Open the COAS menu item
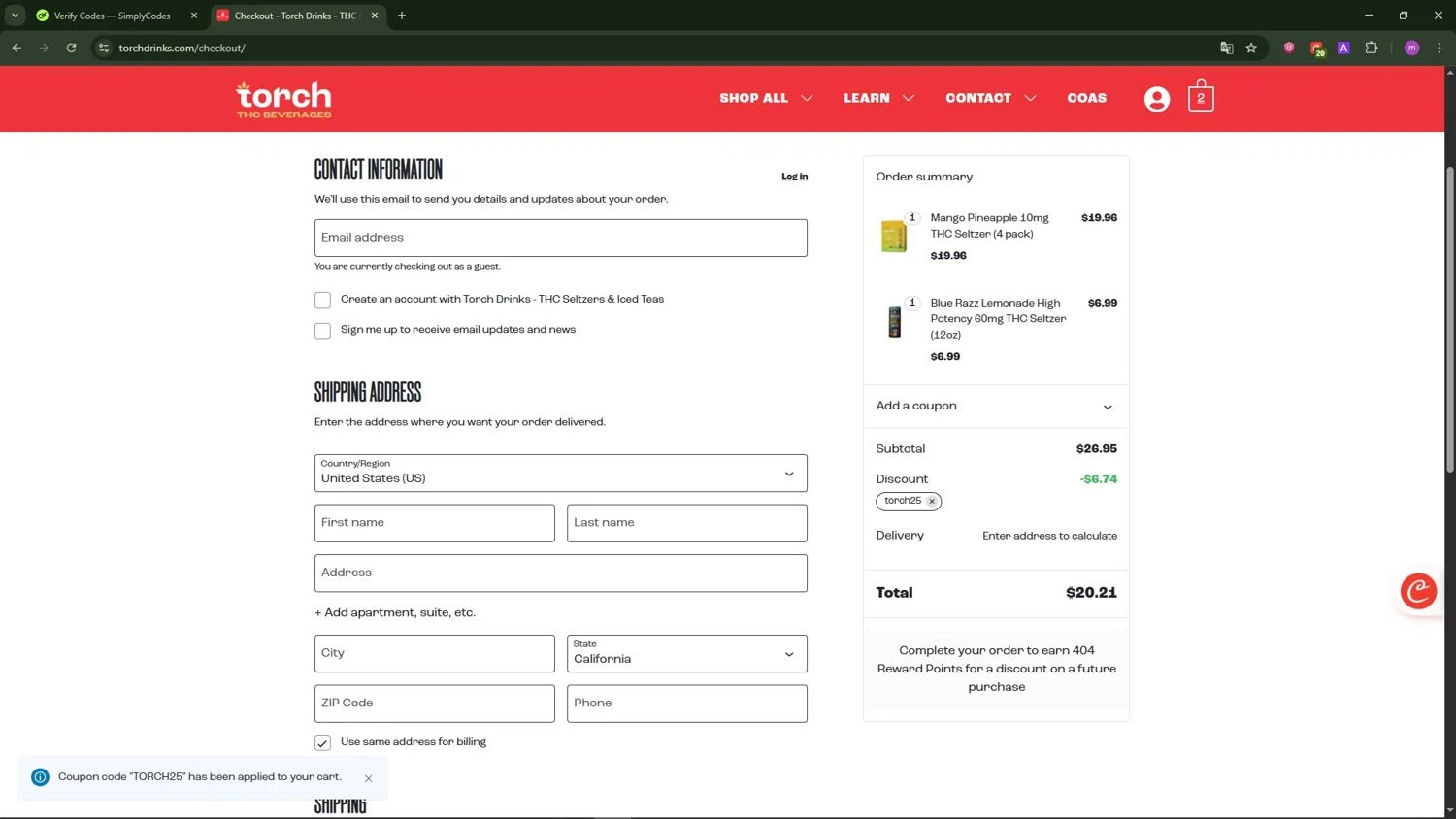 point(1087,98)
